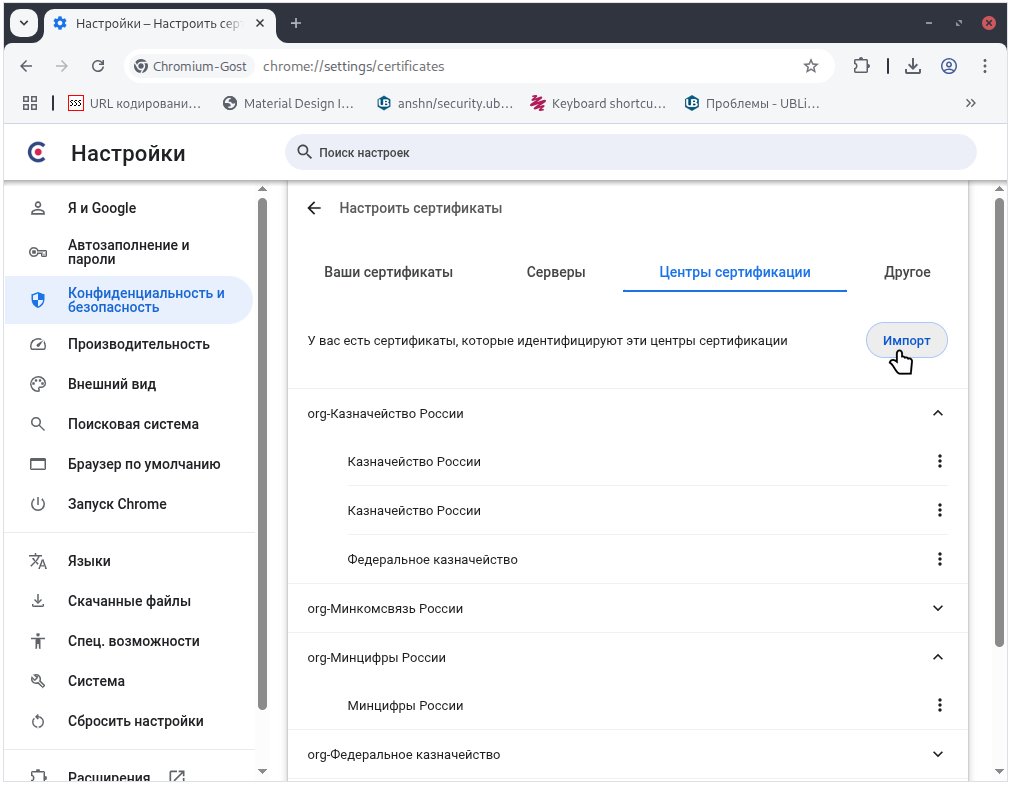This screenshot has width=1014, height=787.
Task: Open options menu for Минцифры России certificate
Action: coord(939,705)
